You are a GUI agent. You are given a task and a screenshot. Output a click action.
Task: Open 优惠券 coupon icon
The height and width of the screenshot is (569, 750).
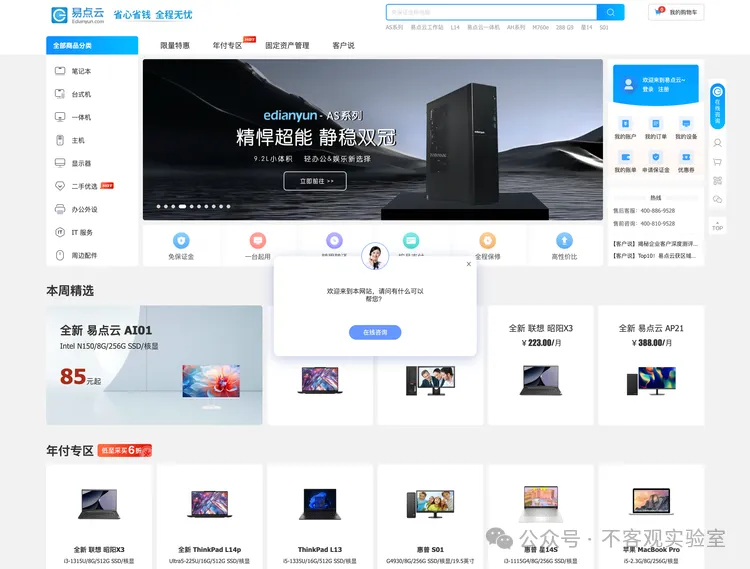(686, 157)
